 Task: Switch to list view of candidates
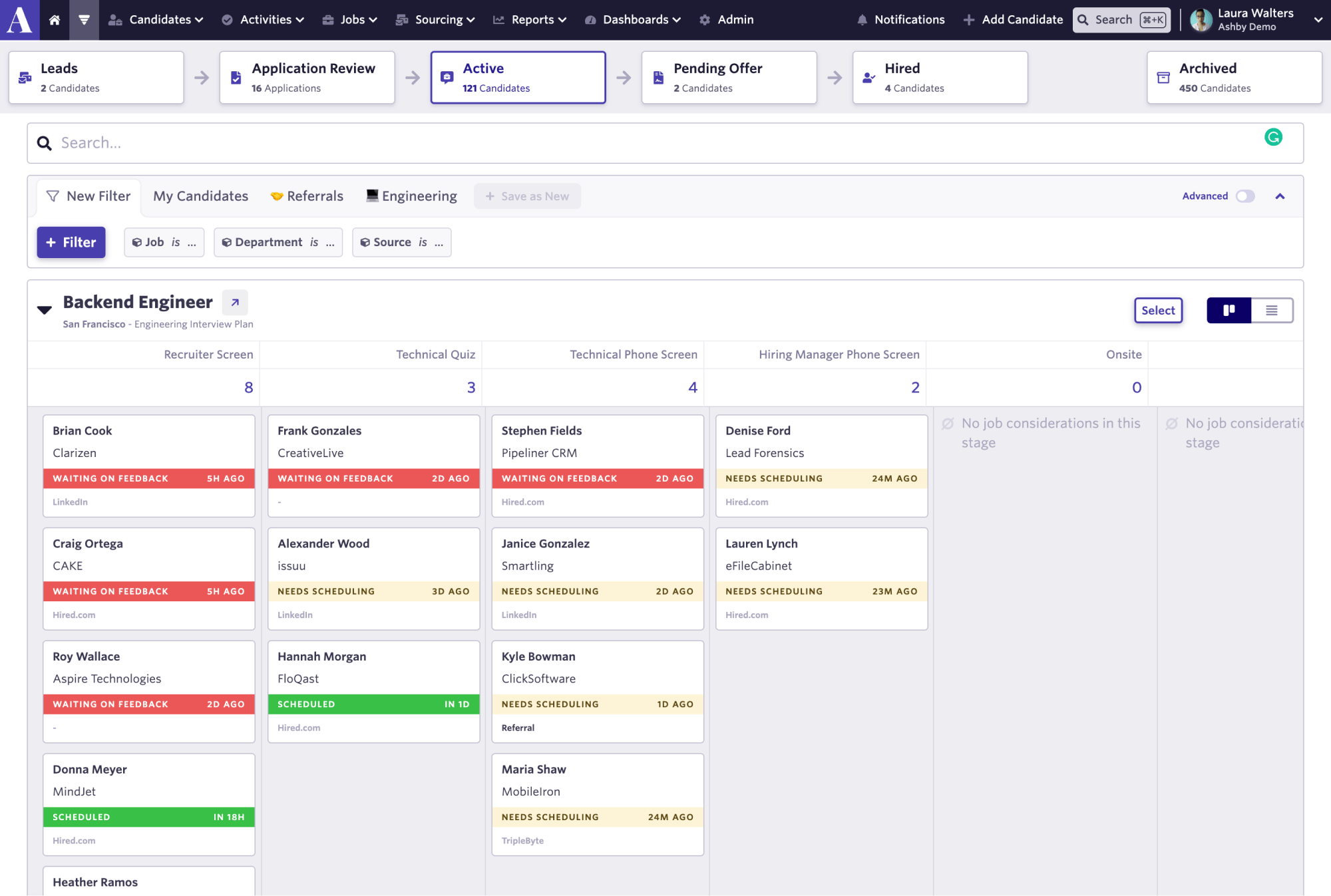(x=1272, y=310)
